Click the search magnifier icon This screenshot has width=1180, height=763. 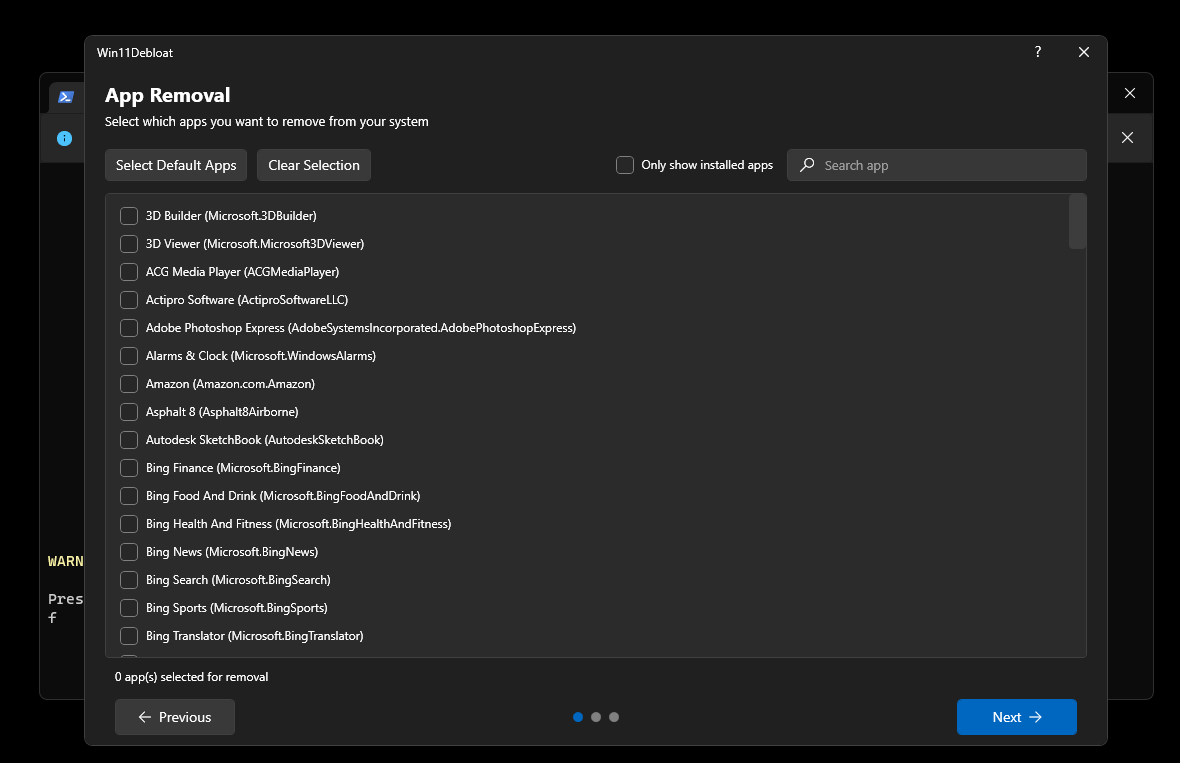click(x=807, y=165)
